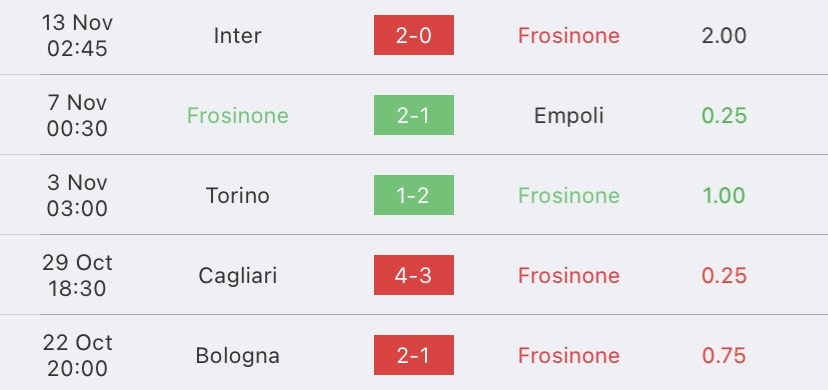Select the Empoli team name
This screenshot has height=390, width=828.
click(x=569, y=116)
